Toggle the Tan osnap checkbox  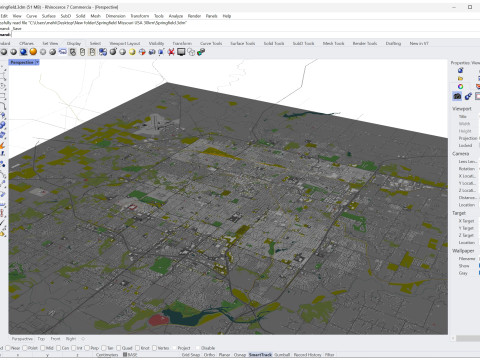pos(103,348)
